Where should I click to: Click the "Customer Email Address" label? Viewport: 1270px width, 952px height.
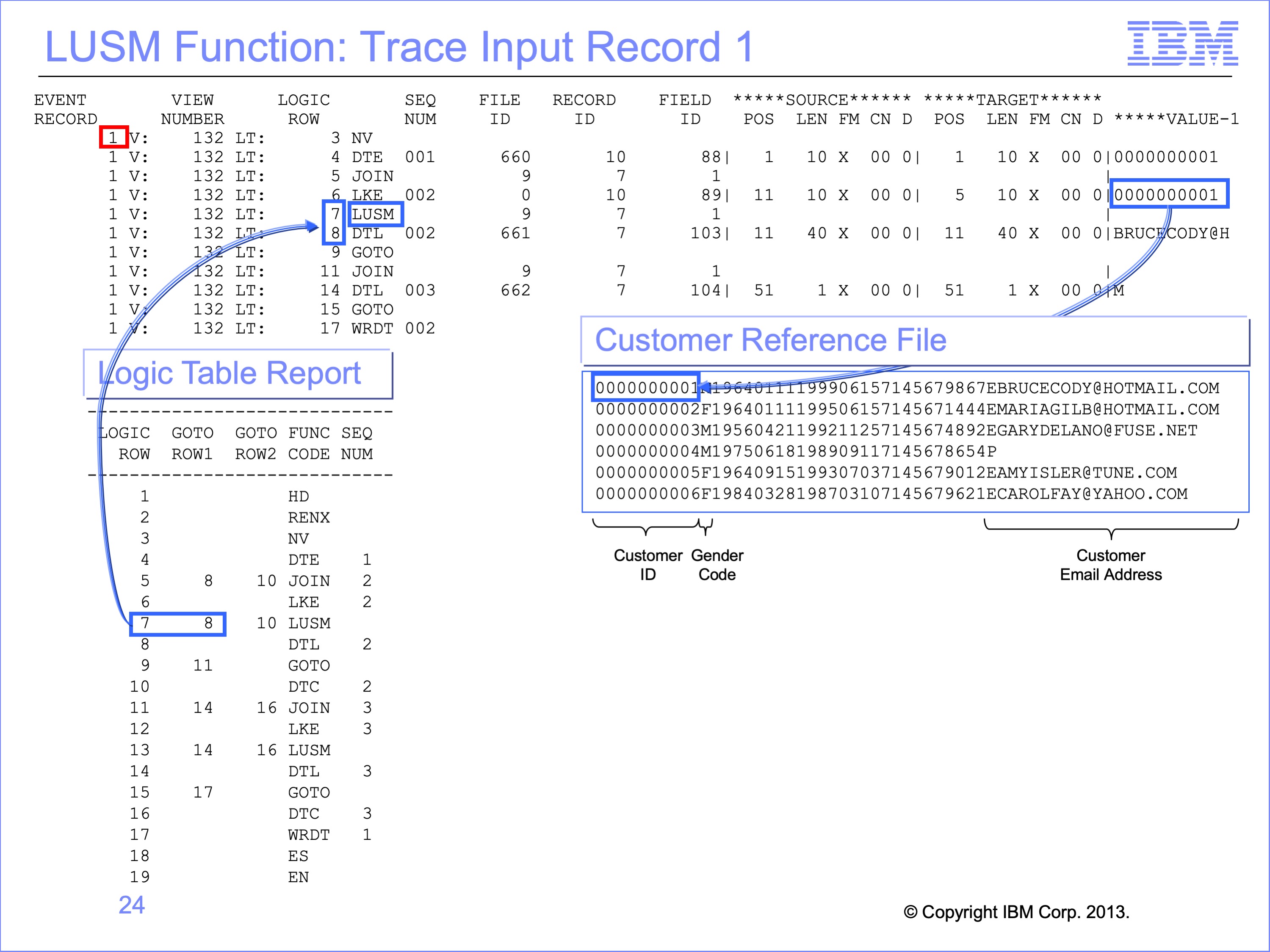coord(1111,565)
